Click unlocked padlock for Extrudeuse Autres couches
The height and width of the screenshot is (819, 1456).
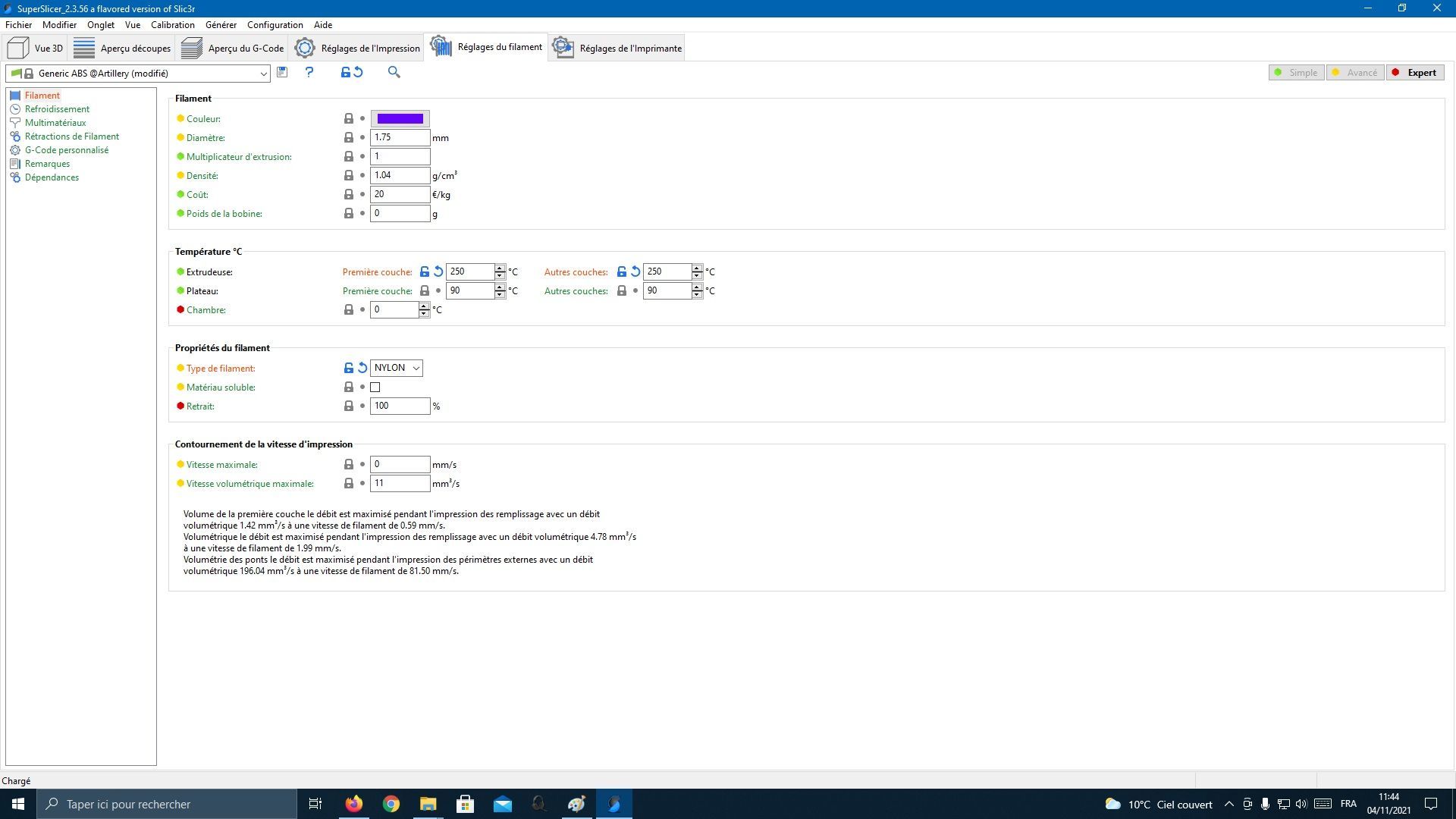point(622,271)
